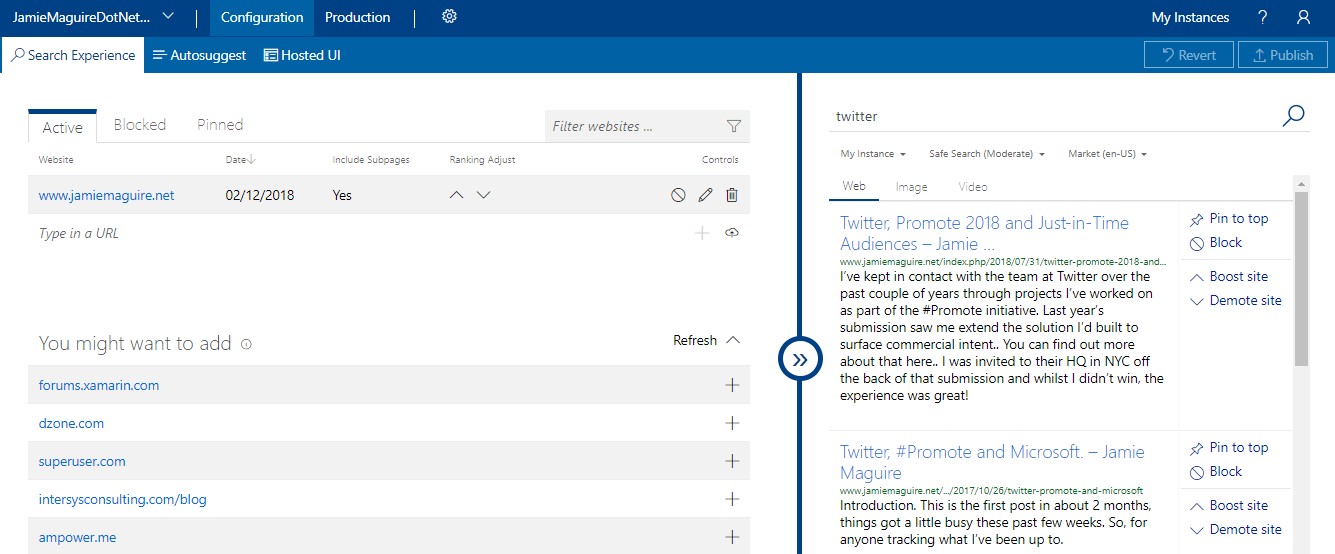Add ampower.me with its plus icon

click(732, 537)
